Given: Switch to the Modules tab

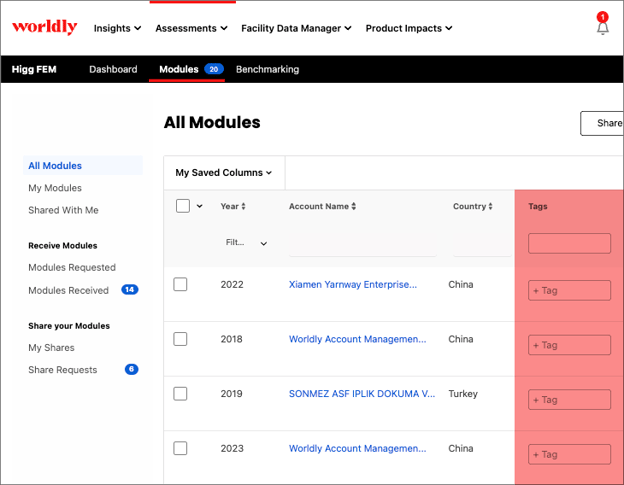Looking at the screenshot, I should pos(179,69).
